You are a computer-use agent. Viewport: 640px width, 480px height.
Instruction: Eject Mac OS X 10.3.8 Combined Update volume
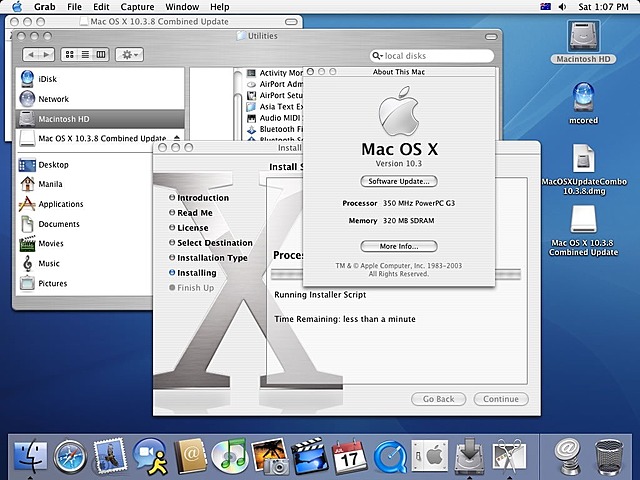[177, 138]
